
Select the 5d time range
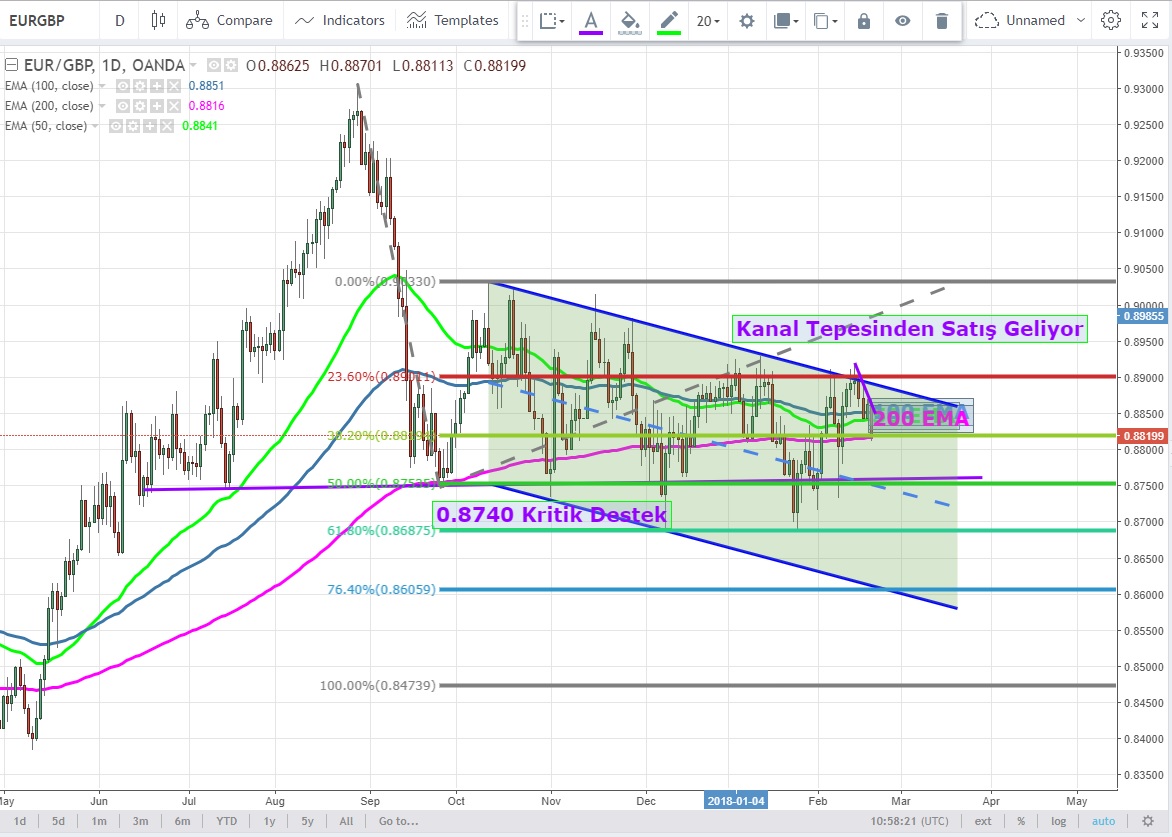coord(58,821)
